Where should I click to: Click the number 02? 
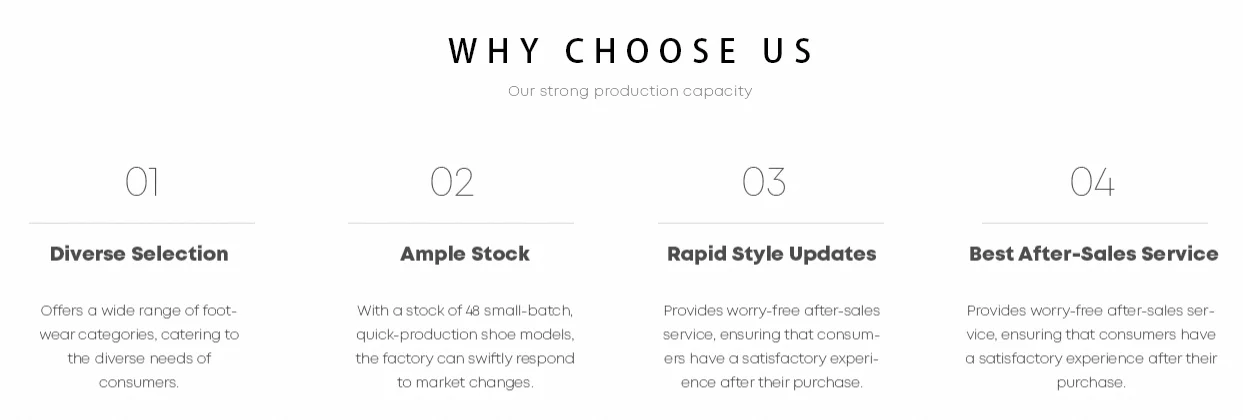click(452, 182)
